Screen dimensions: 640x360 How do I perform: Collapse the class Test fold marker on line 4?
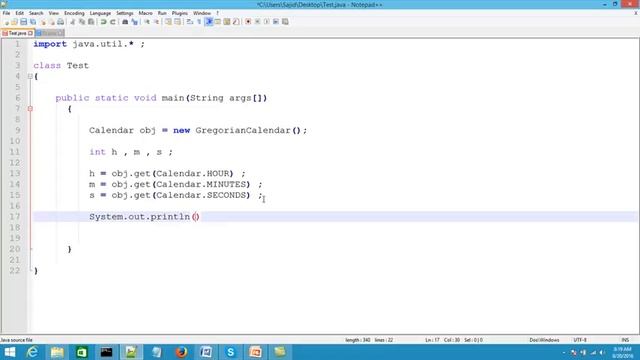click(30, 76)
